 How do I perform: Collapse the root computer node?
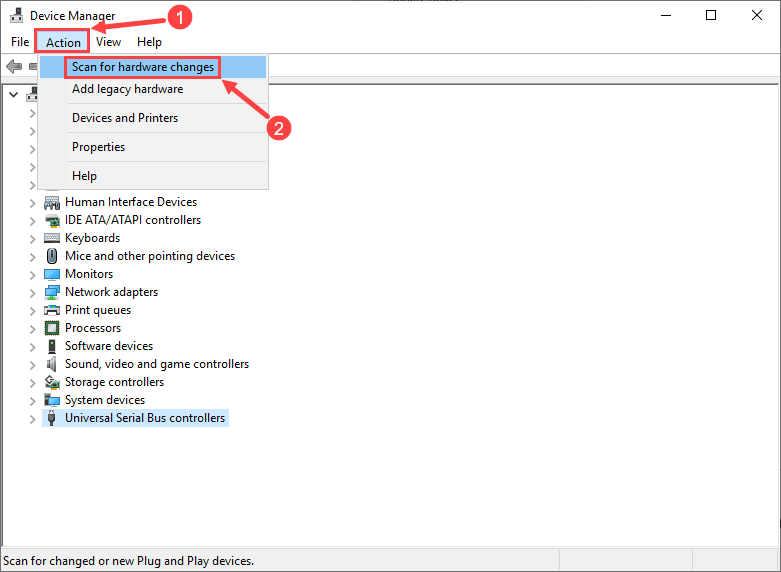coord(13,94)
